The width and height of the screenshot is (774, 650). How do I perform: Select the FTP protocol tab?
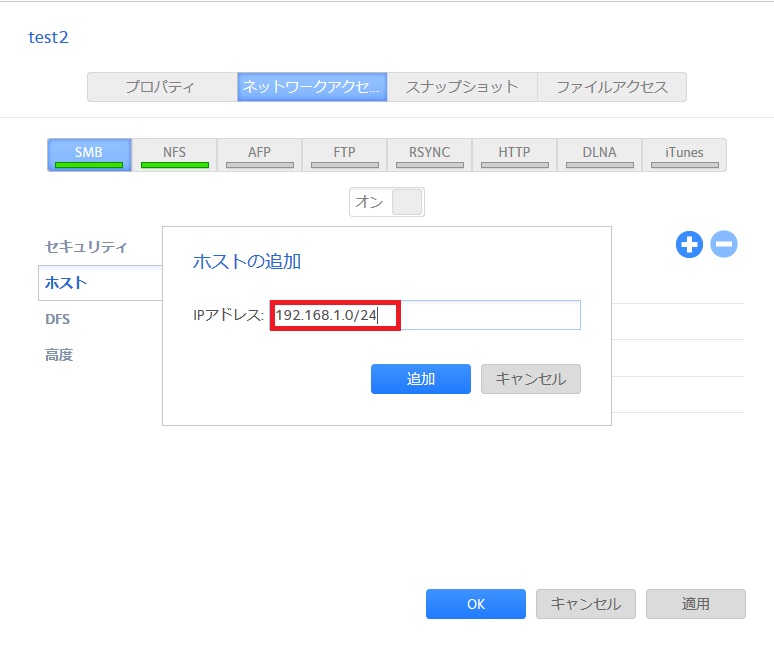pos(345,155)
